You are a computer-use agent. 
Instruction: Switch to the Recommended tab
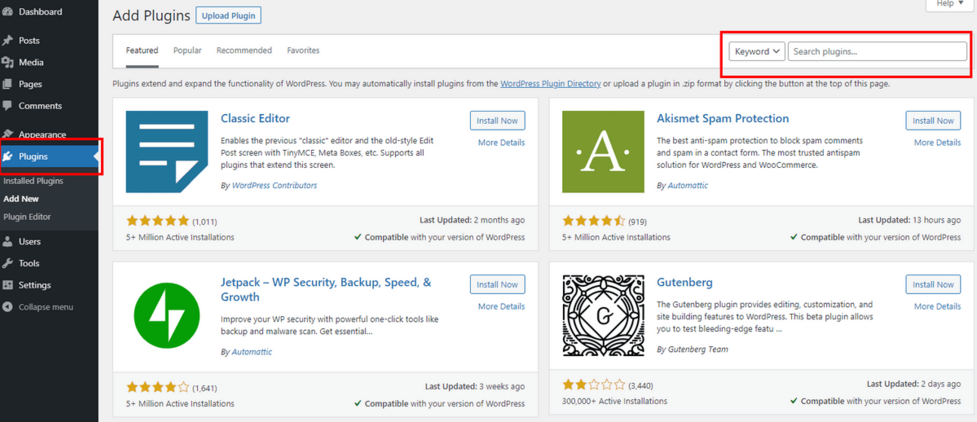point(244,51)
